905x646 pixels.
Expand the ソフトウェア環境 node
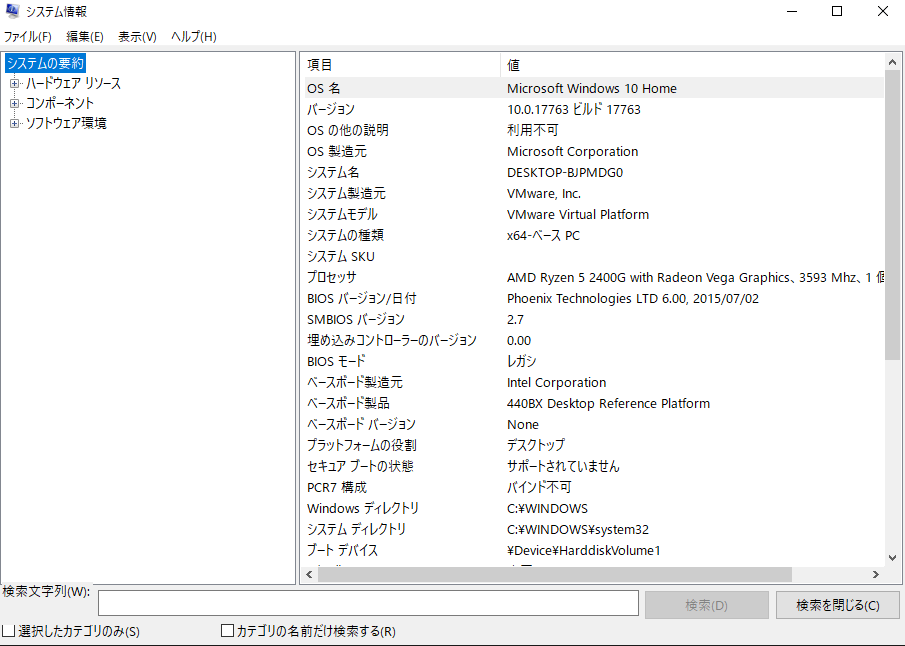(x=15, y=122)
